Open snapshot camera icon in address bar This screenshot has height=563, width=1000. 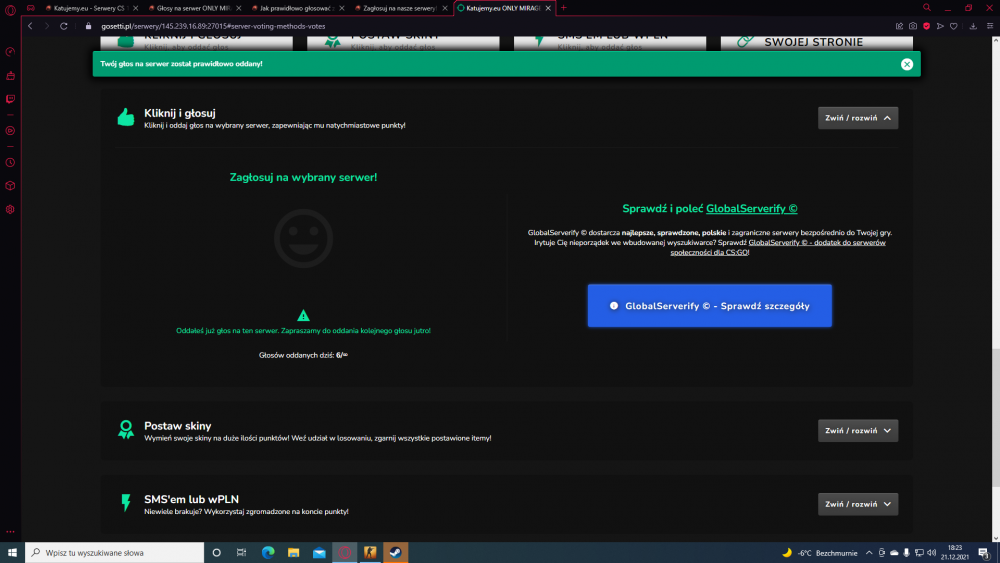click(913, 26)
